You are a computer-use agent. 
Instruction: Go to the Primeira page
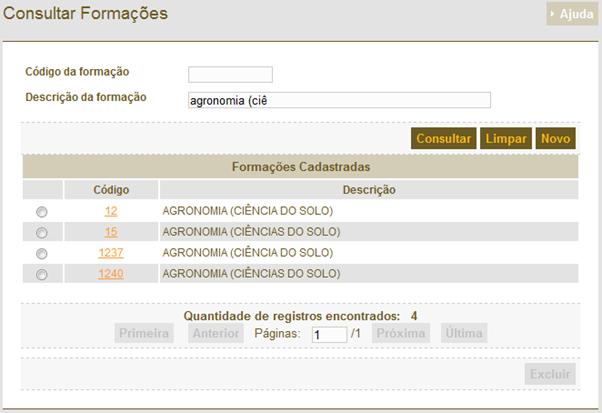pos(144,333)
